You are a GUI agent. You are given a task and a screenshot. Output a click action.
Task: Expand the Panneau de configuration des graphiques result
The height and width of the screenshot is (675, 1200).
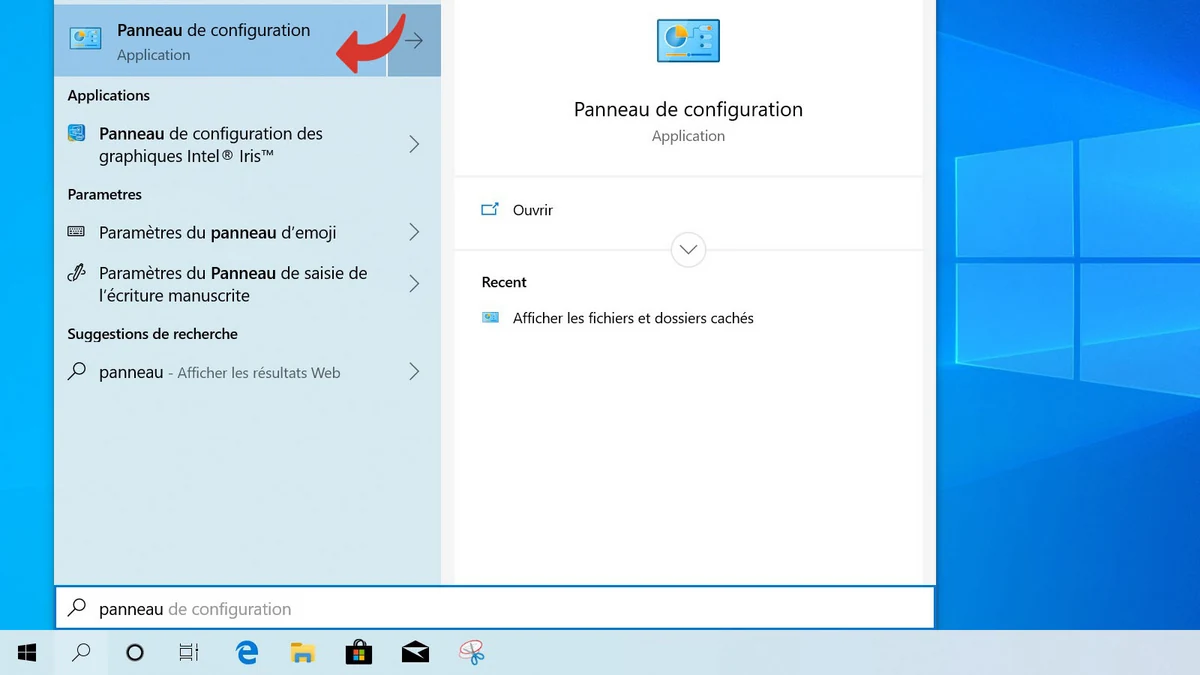point(413,144)
